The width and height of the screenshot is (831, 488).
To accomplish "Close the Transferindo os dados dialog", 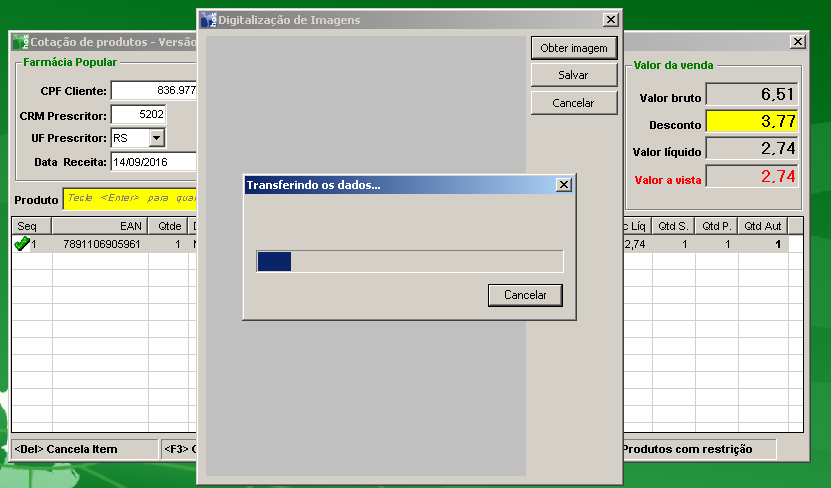I will tap(563, 185).
